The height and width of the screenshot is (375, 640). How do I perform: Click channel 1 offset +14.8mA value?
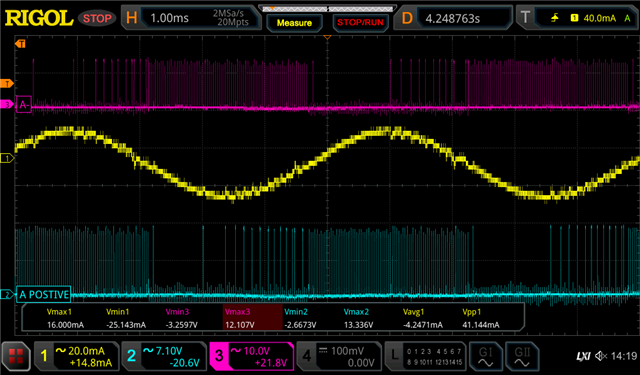pos(91,363)
